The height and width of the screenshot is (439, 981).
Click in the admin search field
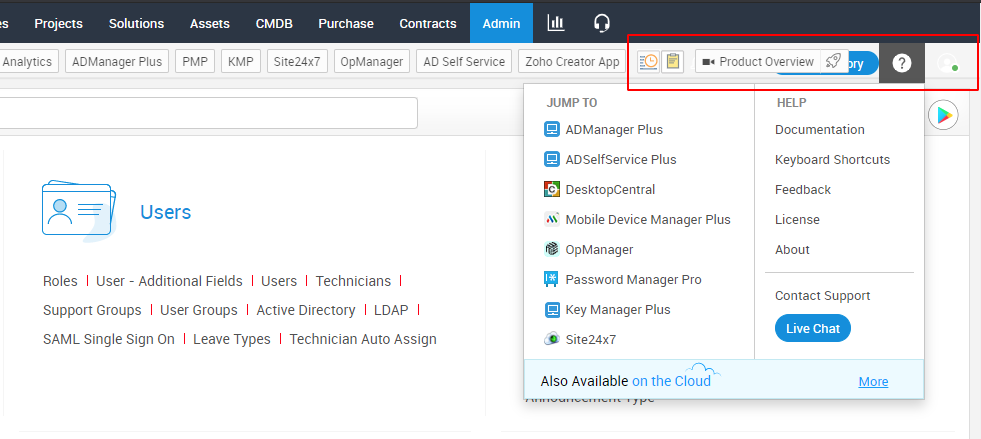coord(208,113)
